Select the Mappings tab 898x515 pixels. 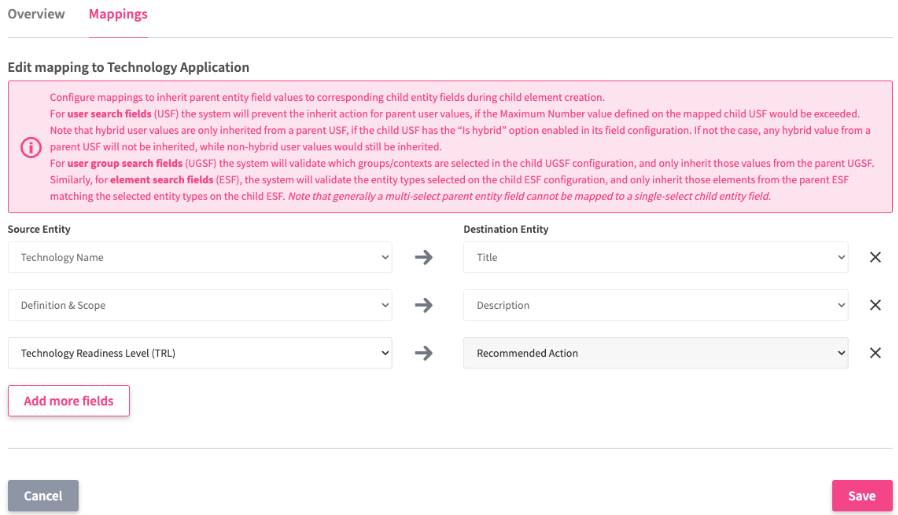[118, 14]
